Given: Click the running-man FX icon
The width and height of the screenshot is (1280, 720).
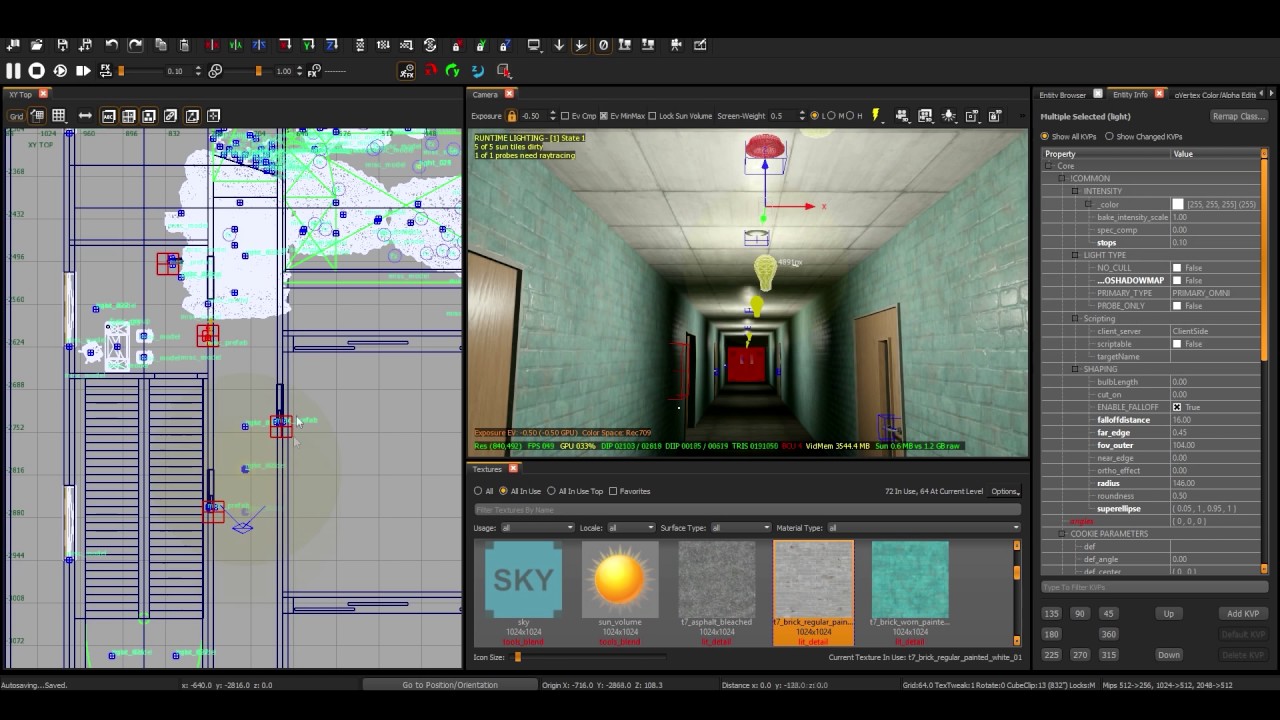Looking at the screenshot, I should pyautogui.click(x=407, y=71).
